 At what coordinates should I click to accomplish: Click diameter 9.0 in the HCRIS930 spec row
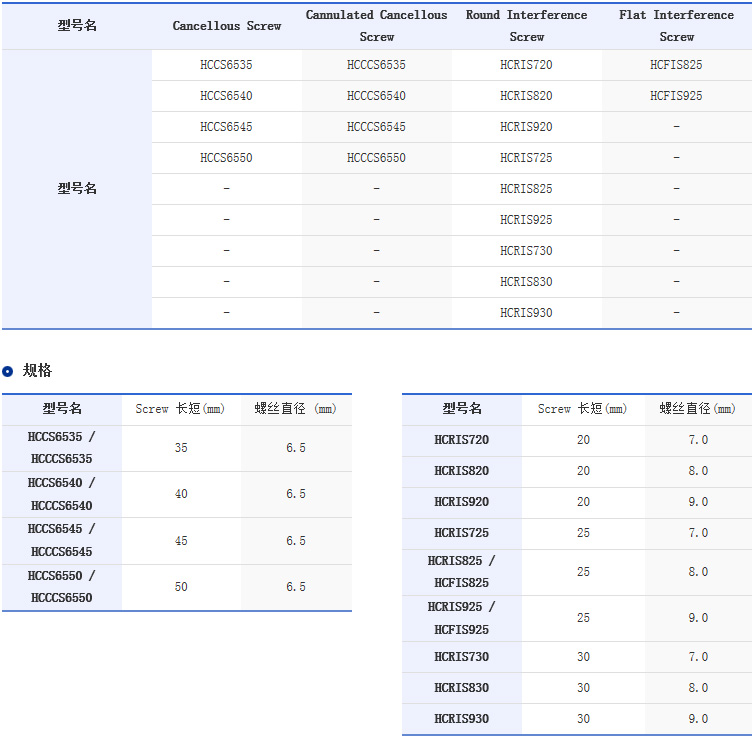pos(698,719)
